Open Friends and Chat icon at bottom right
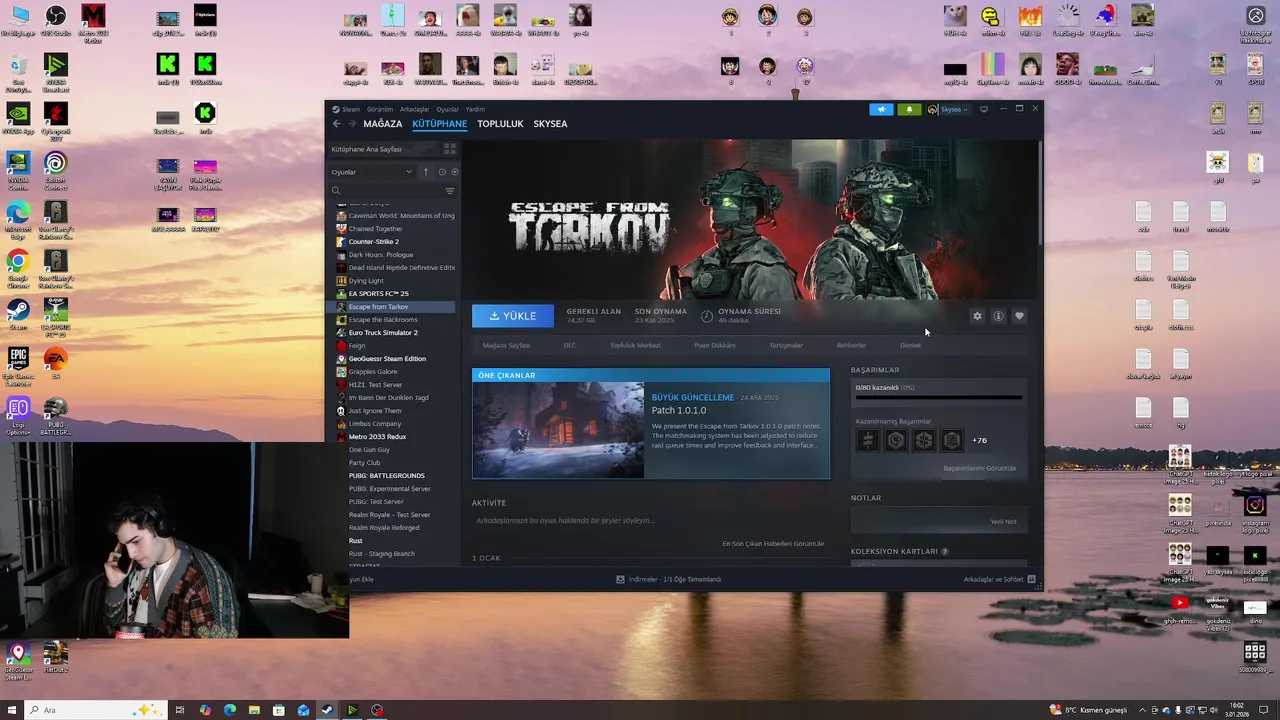This screenshot has width=1280, height=720. (x=1031, y=579)
